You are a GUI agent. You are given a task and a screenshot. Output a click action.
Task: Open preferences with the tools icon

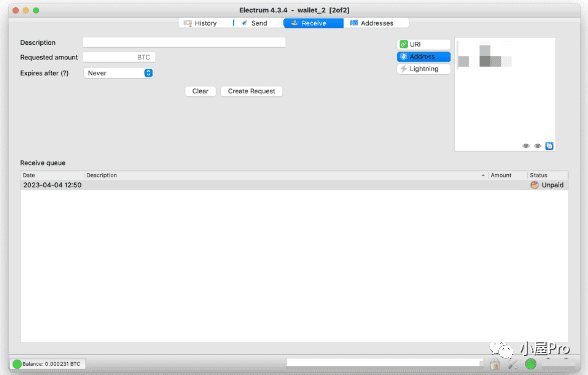pos(513,364)
